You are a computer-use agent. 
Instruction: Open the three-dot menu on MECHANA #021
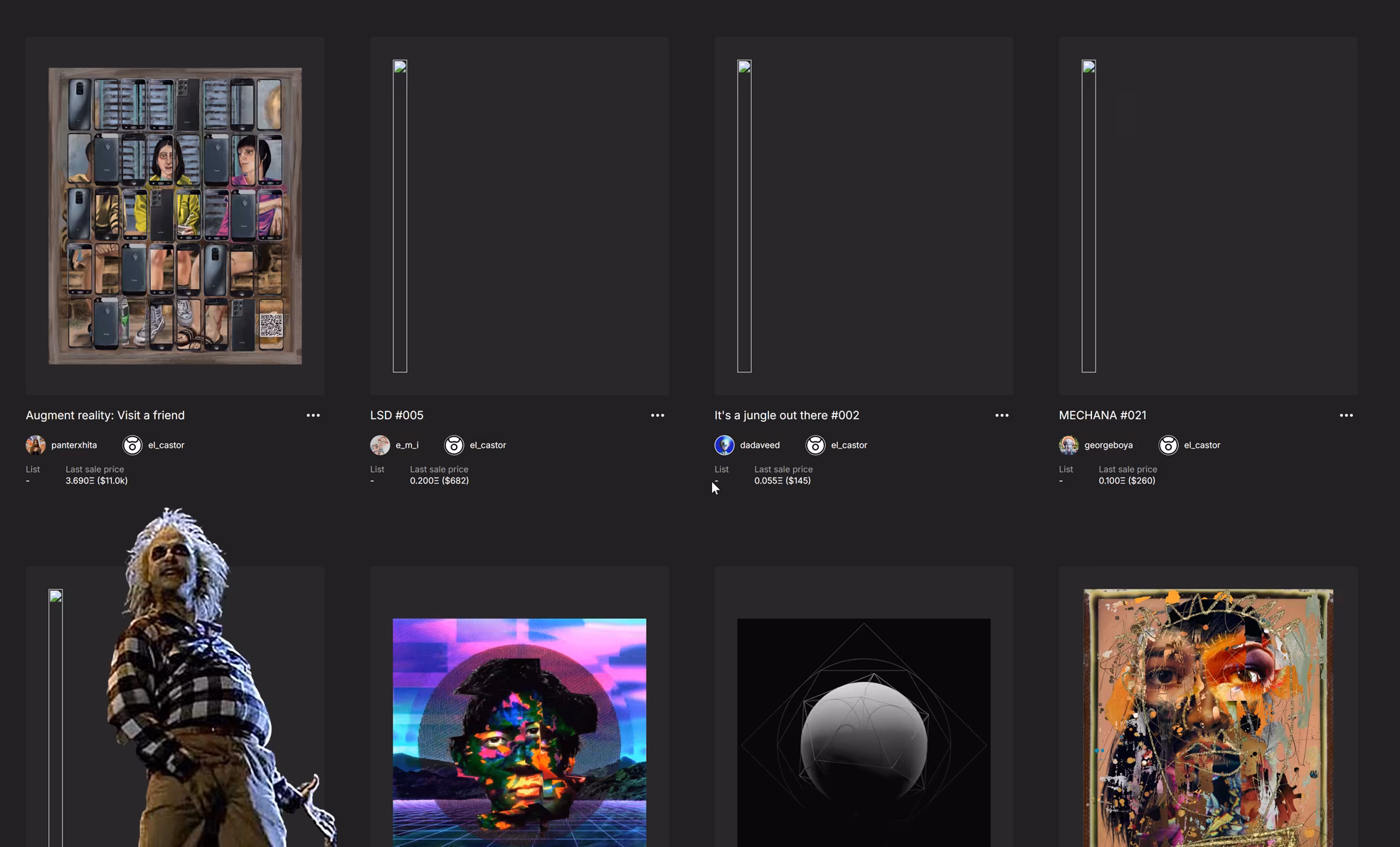click(1346, 415)
